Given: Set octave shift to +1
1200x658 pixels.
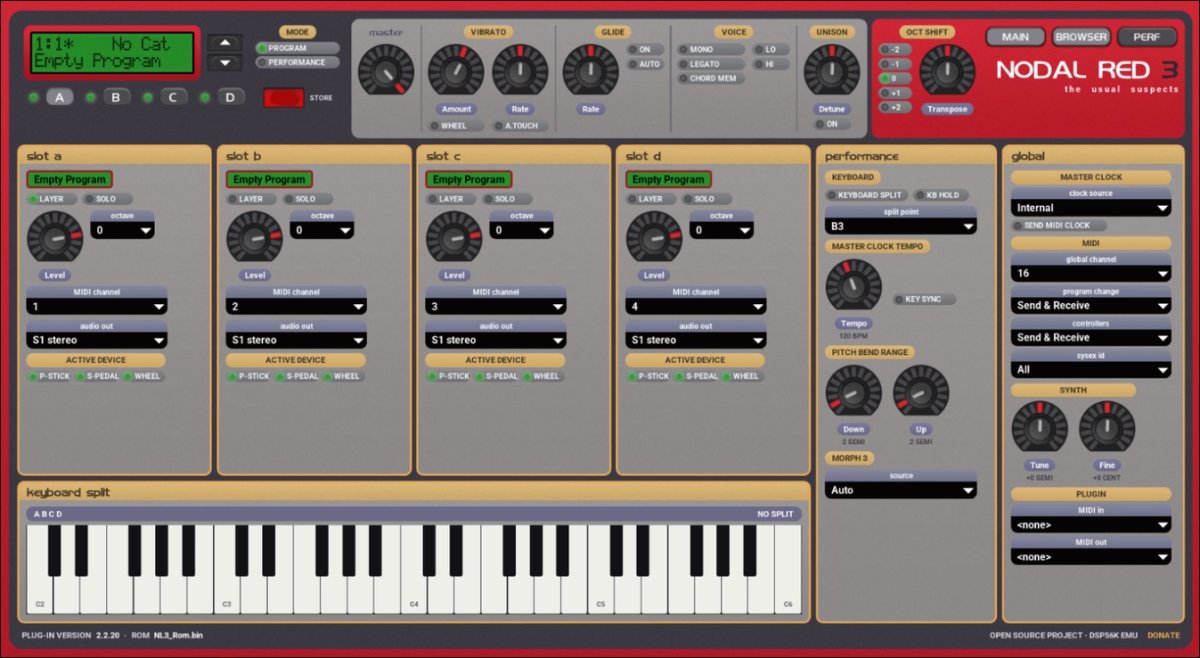Looking at the screenshot, I should [x=895, y=92].
